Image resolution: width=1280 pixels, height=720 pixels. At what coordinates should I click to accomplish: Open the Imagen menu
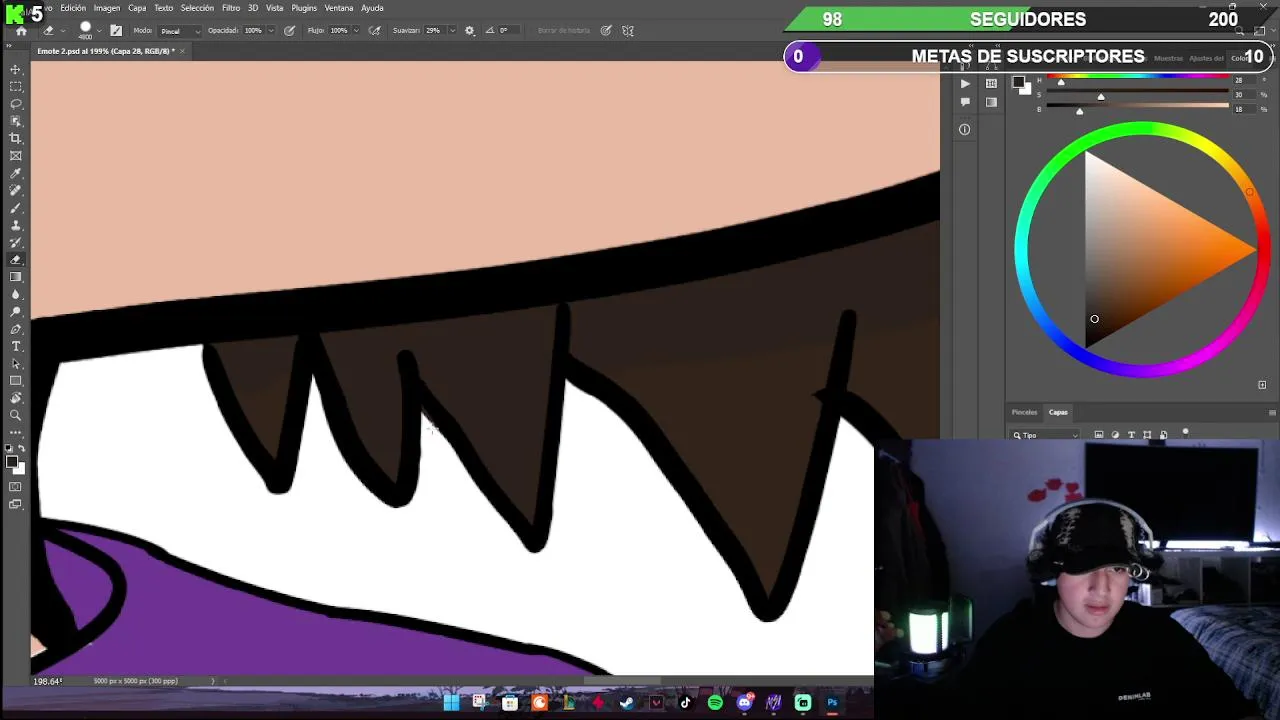tap(107, 8)
